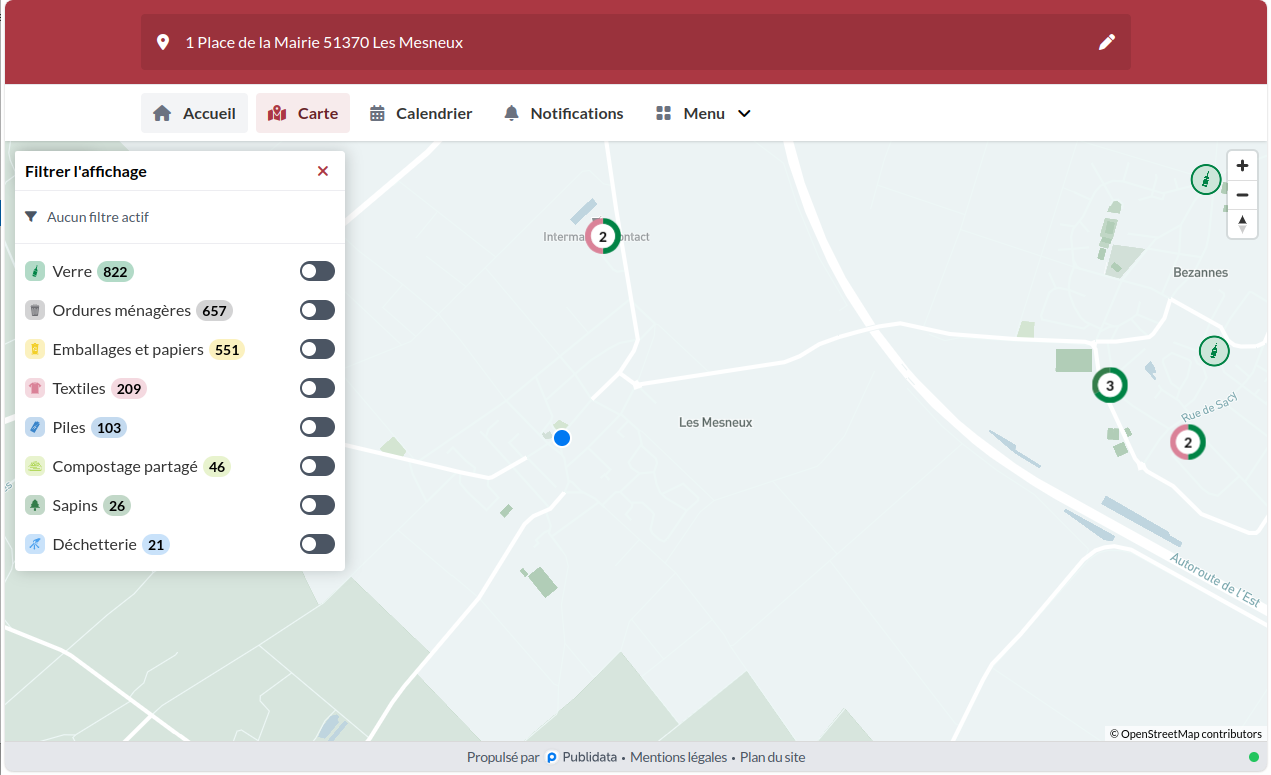Open the Accueil home page

pos(194,113)
